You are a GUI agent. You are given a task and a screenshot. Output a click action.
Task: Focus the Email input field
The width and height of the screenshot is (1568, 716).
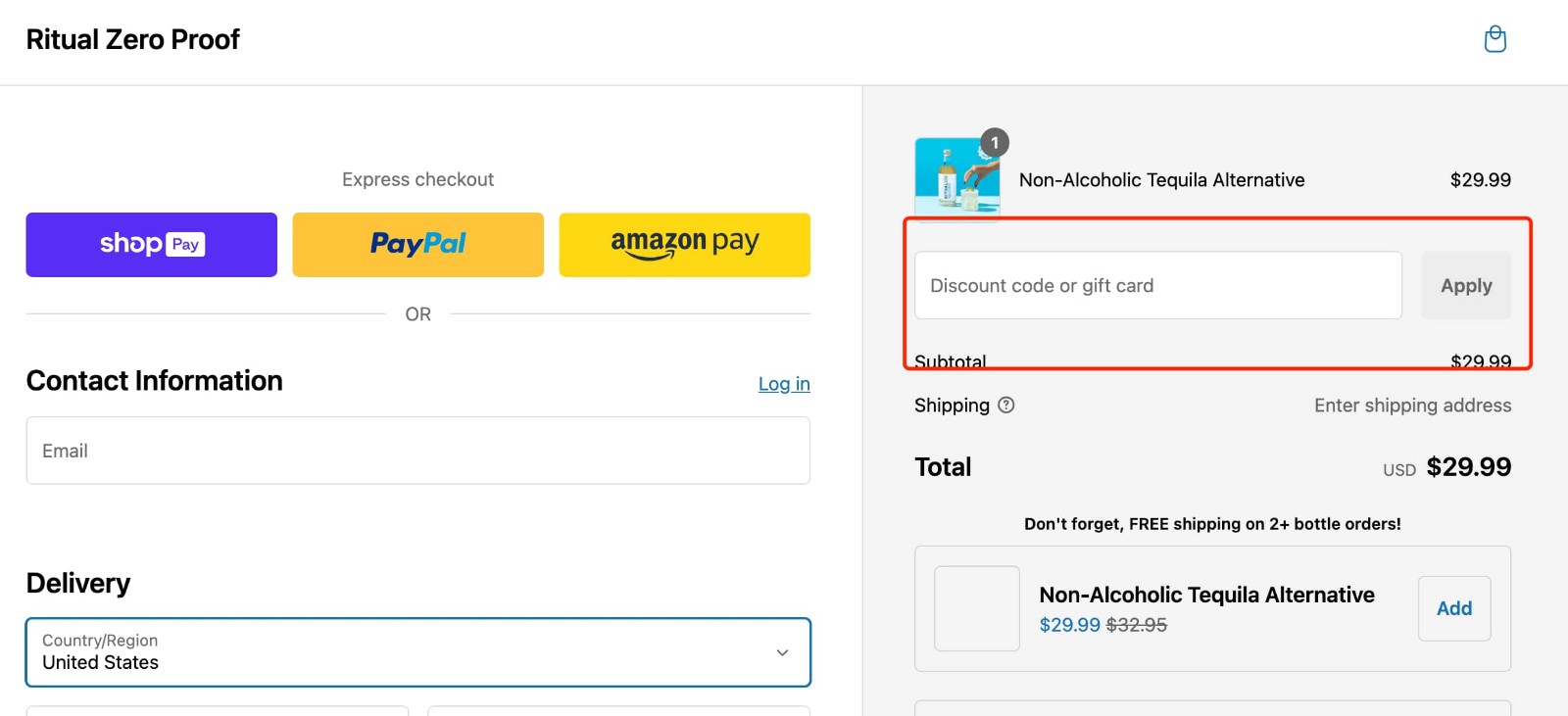[x=418, y=451]
